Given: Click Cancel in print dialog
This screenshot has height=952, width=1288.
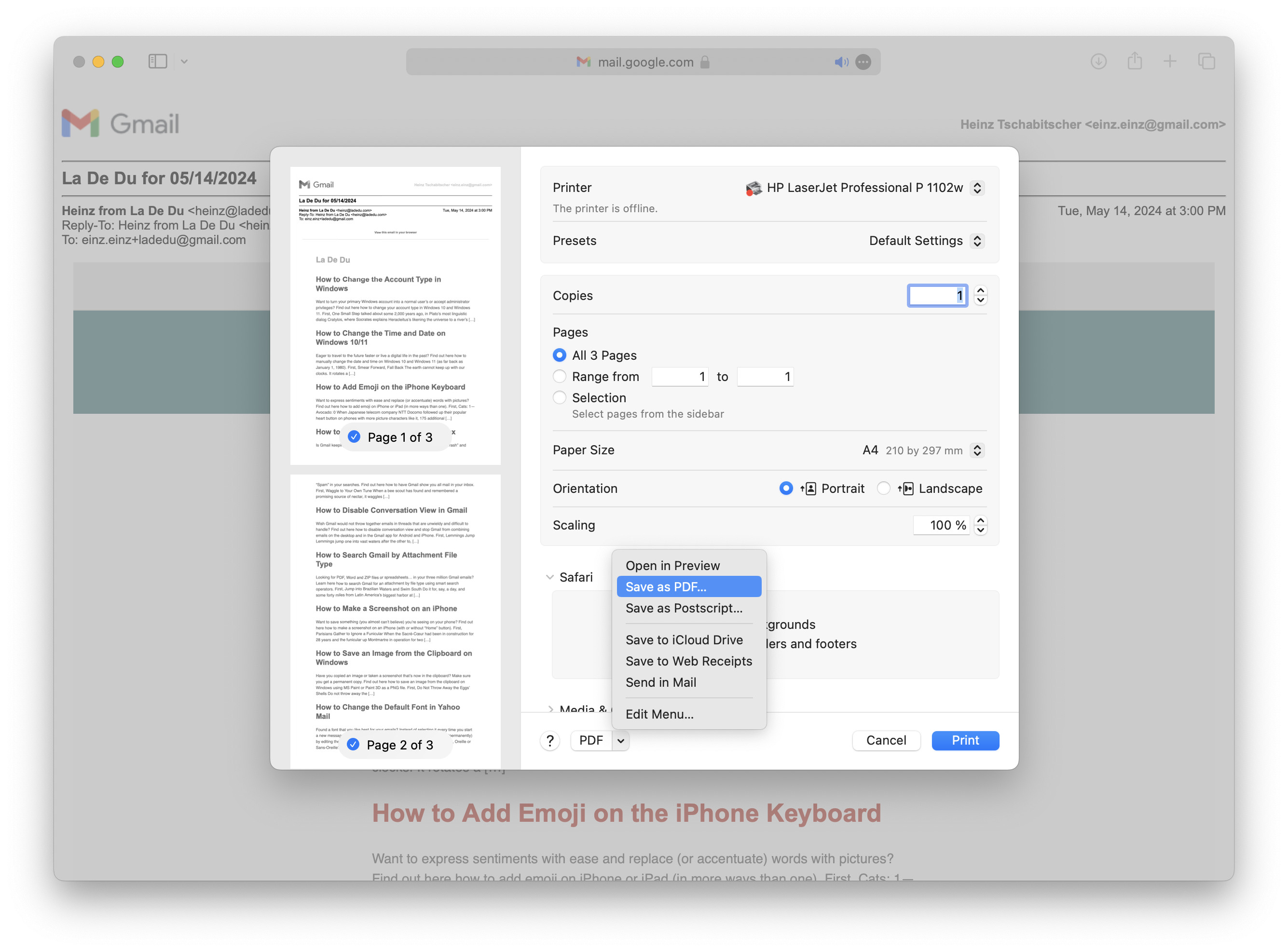Looking at the screenshot, I should coord(885,740).
